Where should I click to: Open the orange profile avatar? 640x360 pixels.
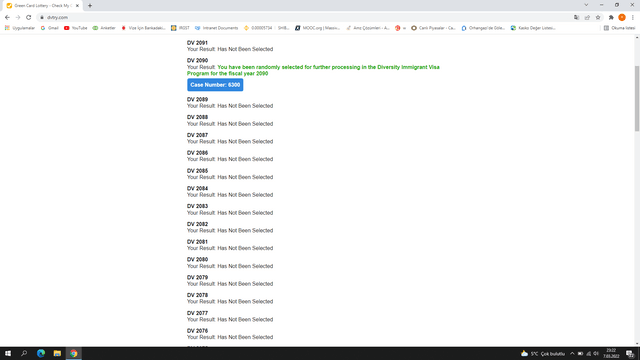tap(622, 18)
